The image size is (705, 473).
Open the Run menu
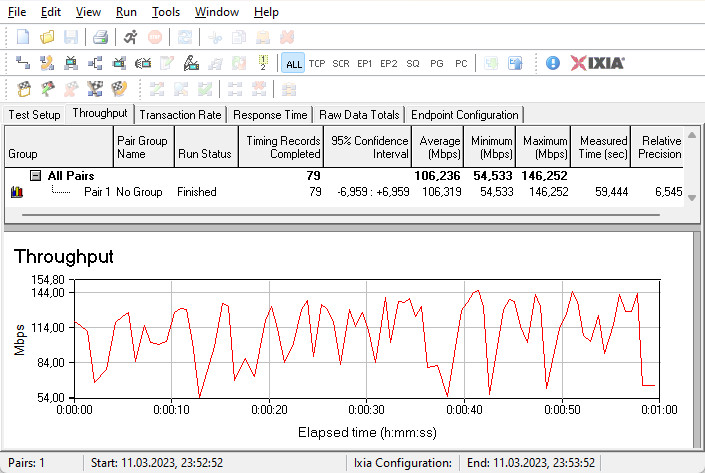(x=126, y=12)
